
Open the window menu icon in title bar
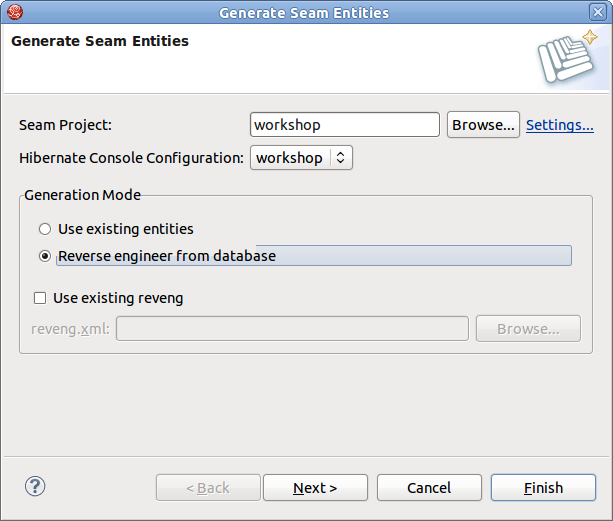(x=13, y=12)
